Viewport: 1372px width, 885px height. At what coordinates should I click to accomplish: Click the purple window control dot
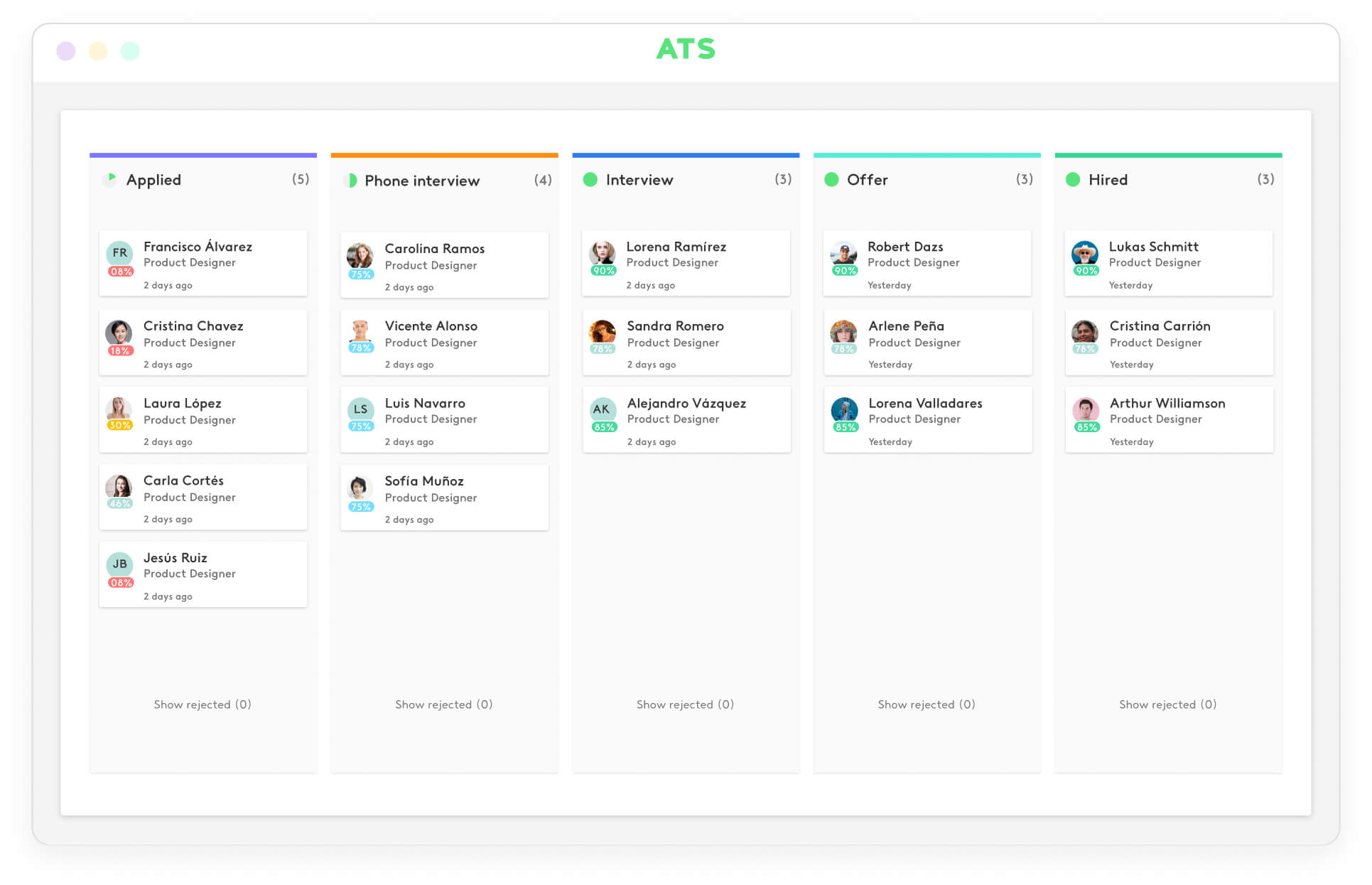(66, 51)
